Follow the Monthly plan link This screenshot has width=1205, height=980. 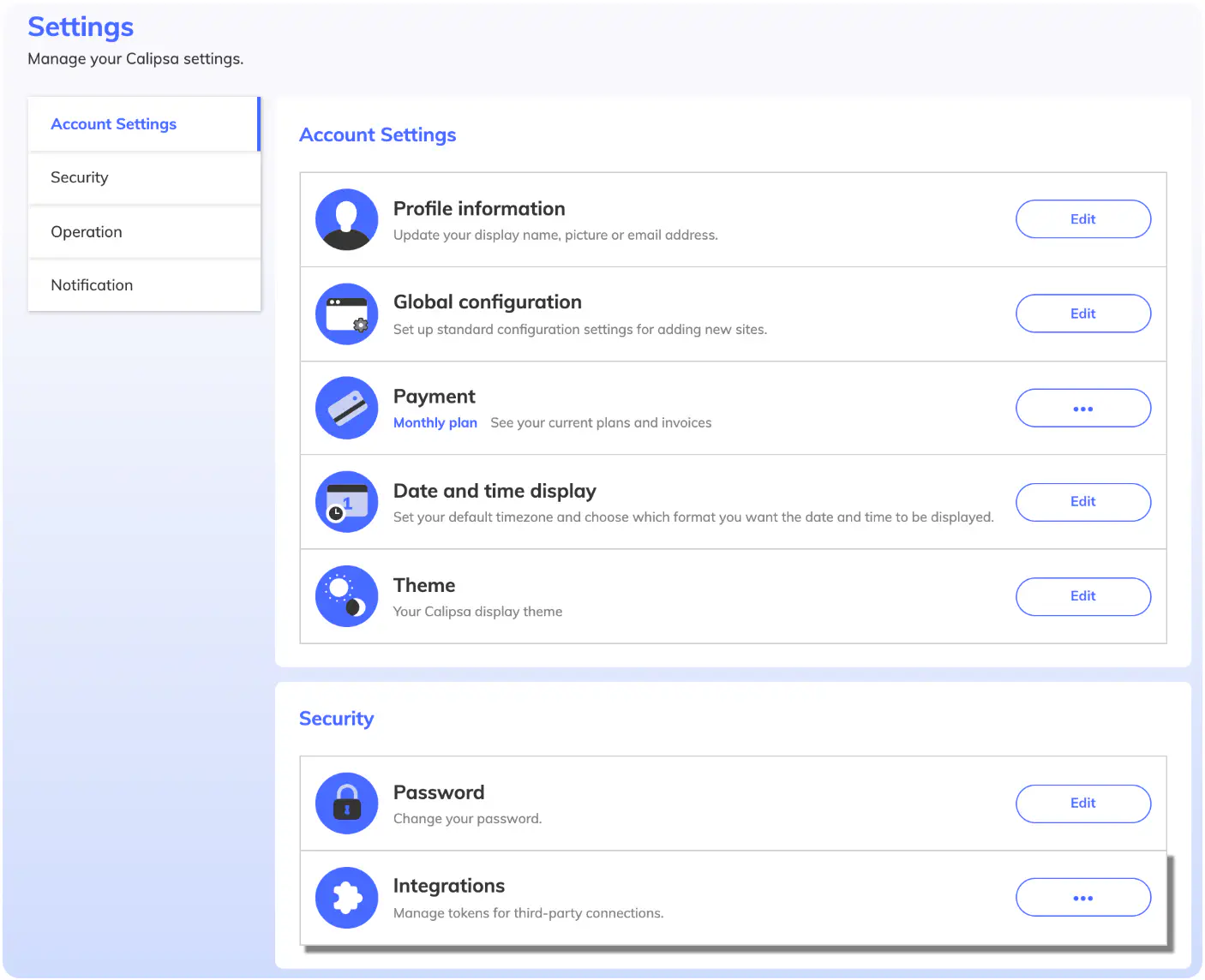[435, 423]
